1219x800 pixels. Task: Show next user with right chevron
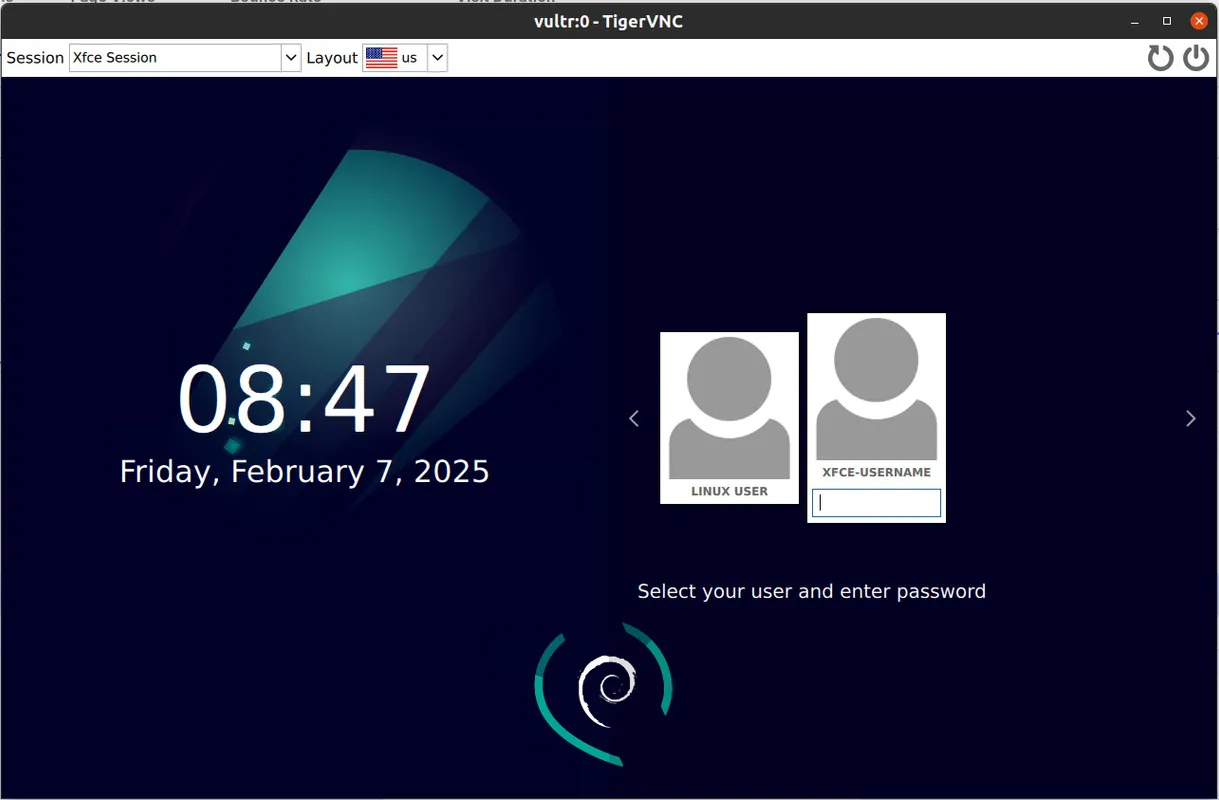click(x=1190, y=418)
